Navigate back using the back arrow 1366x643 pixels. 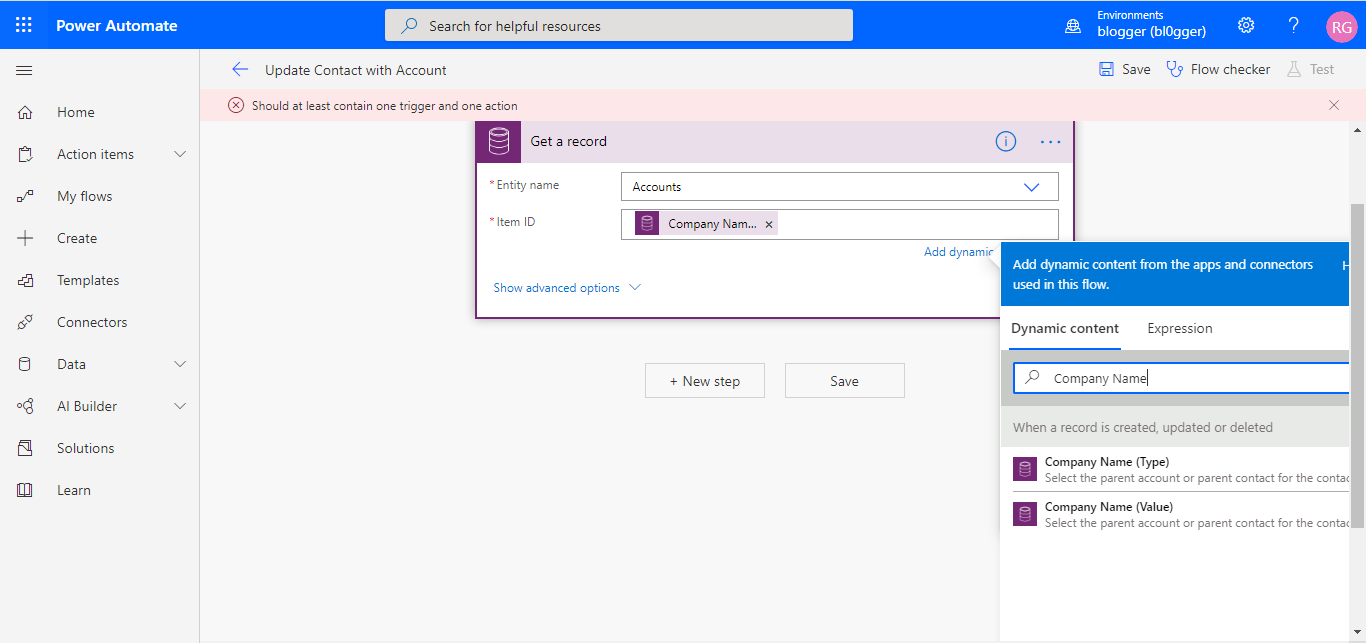pos(239,69)
